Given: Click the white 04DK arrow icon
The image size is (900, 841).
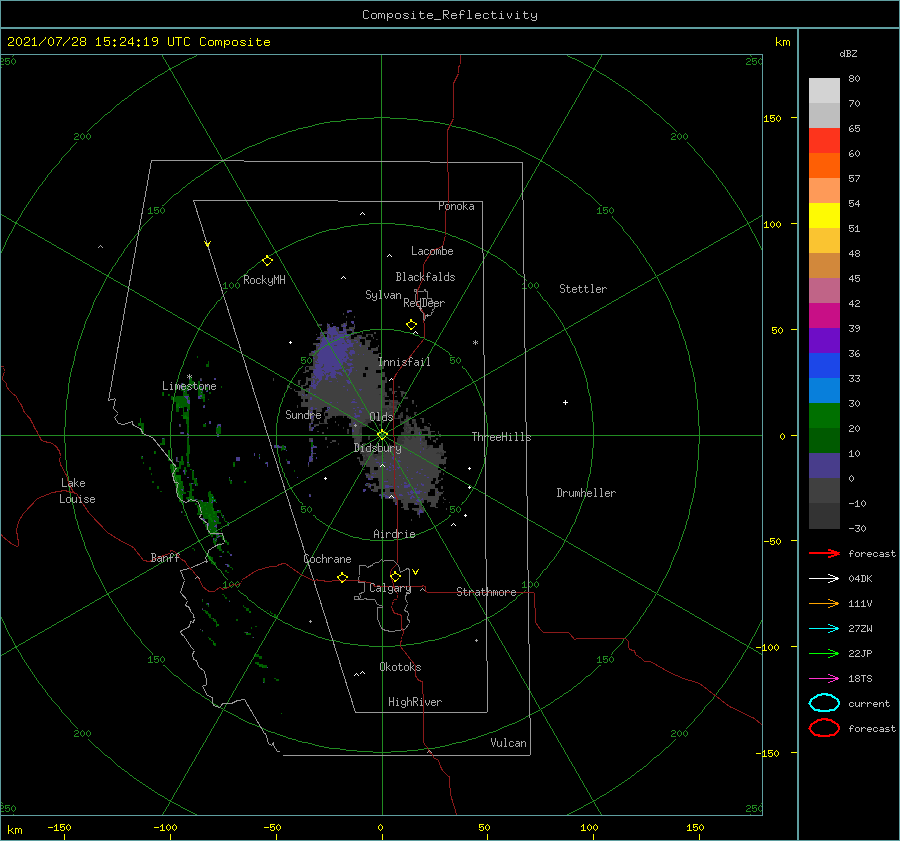Looking at the screenshot, I should coord(824,579).
